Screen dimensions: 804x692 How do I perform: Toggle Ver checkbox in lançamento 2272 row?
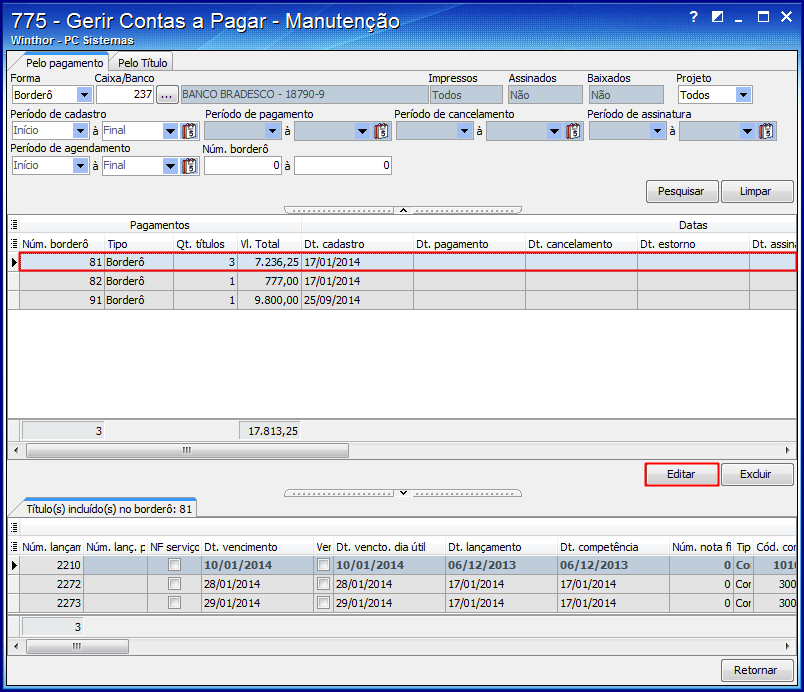(x=323, y=584)
